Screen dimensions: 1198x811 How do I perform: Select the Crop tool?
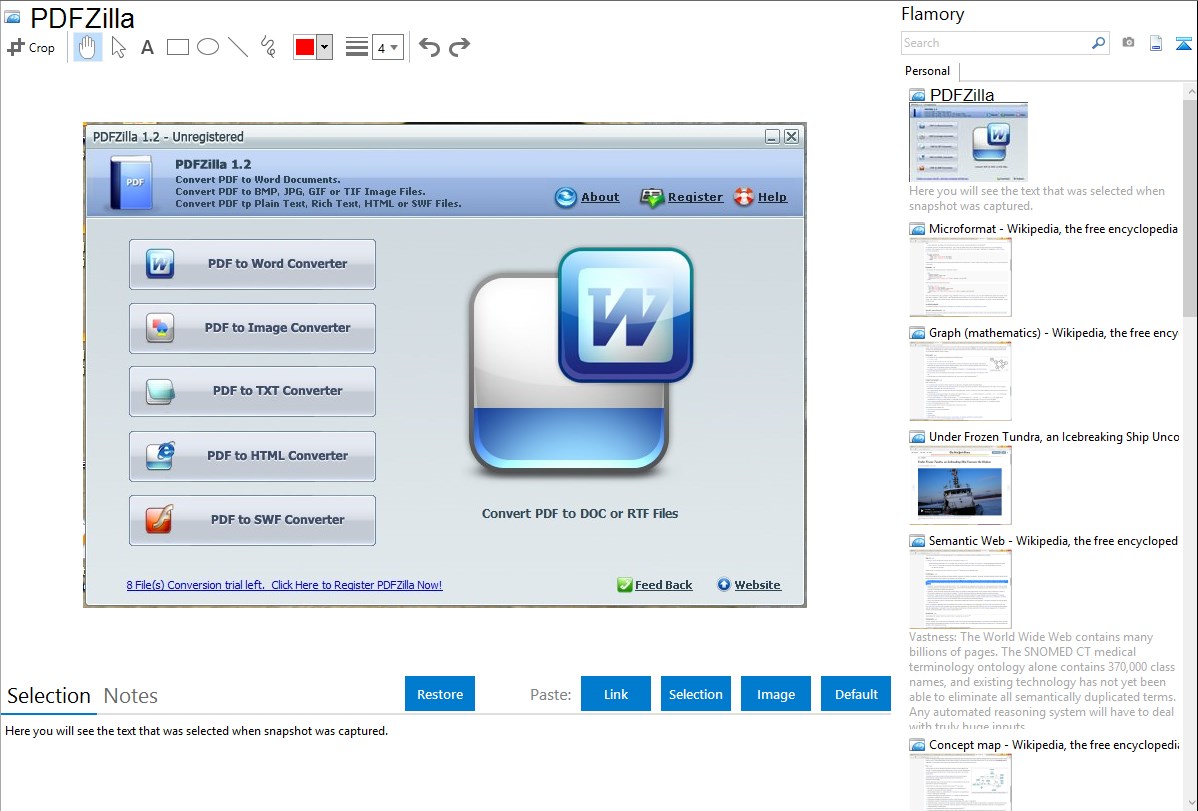tap(31, 47)
